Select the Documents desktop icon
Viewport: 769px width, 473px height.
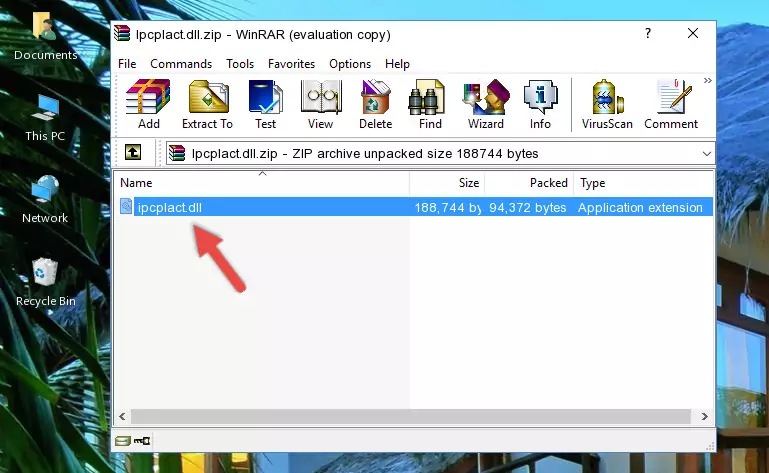(x=46, y=36)
